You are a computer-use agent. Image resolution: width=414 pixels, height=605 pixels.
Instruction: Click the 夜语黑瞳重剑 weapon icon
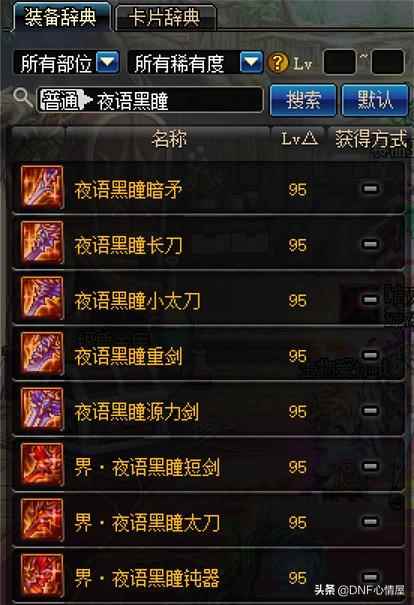(42, 353)
